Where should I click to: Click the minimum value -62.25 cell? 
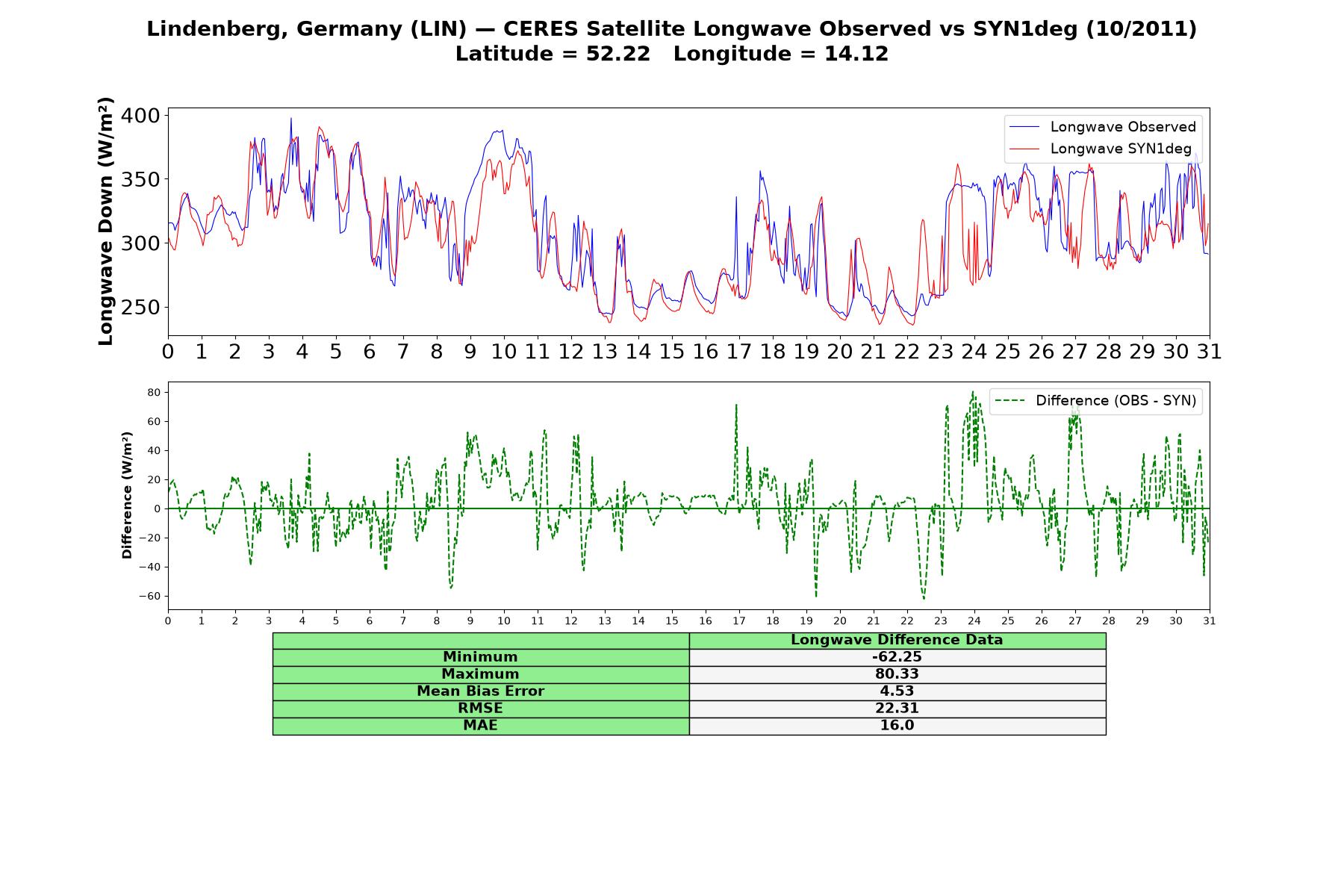(897, 657)
